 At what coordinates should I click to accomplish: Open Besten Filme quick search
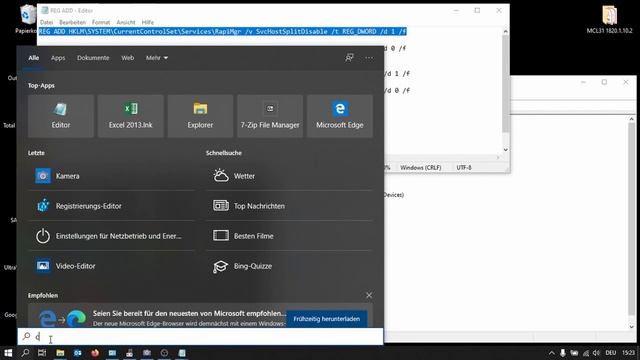pos(289,236)
